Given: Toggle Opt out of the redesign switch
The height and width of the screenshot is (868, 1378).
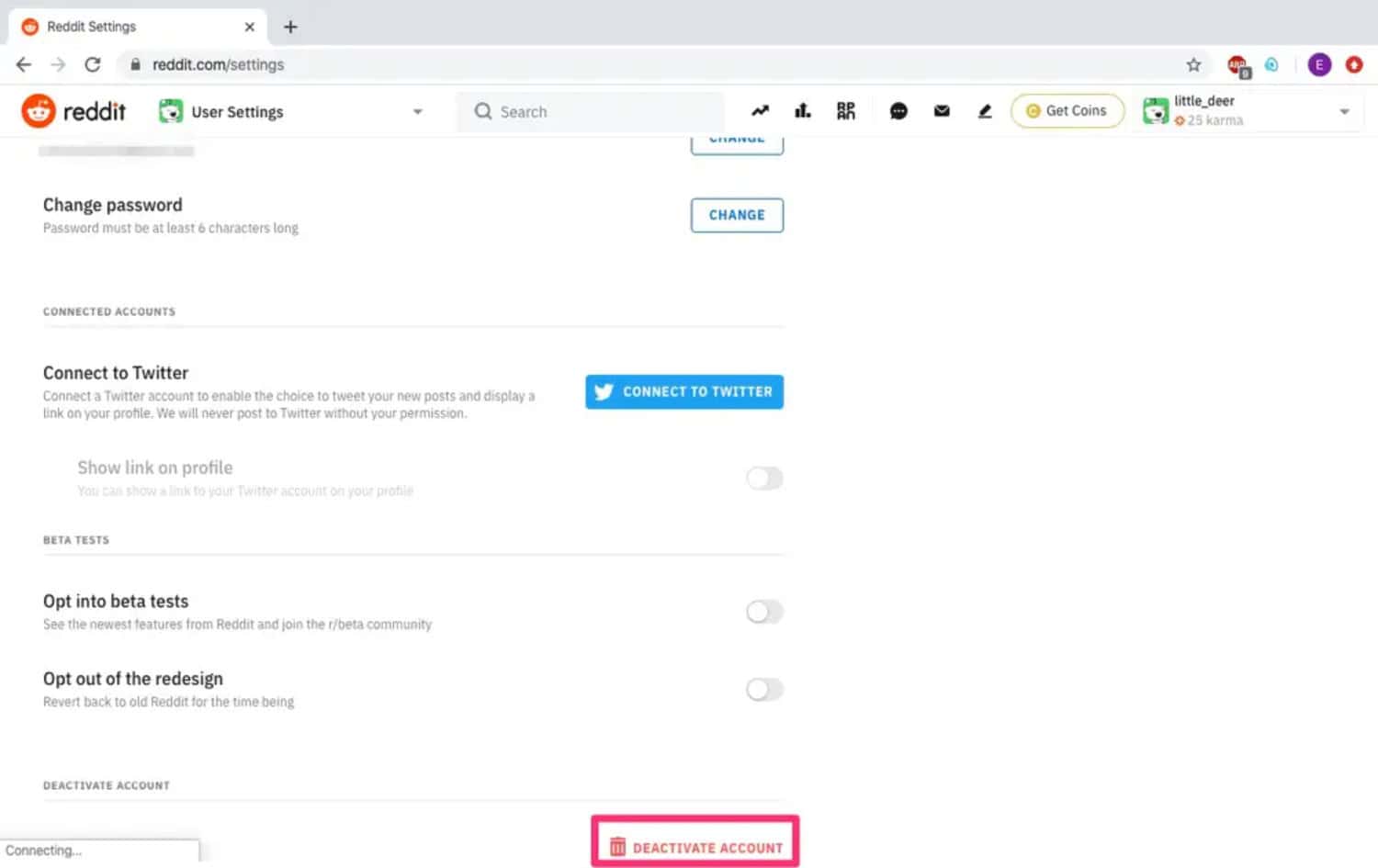Looking at the screenshot, I should pos(764,689).
